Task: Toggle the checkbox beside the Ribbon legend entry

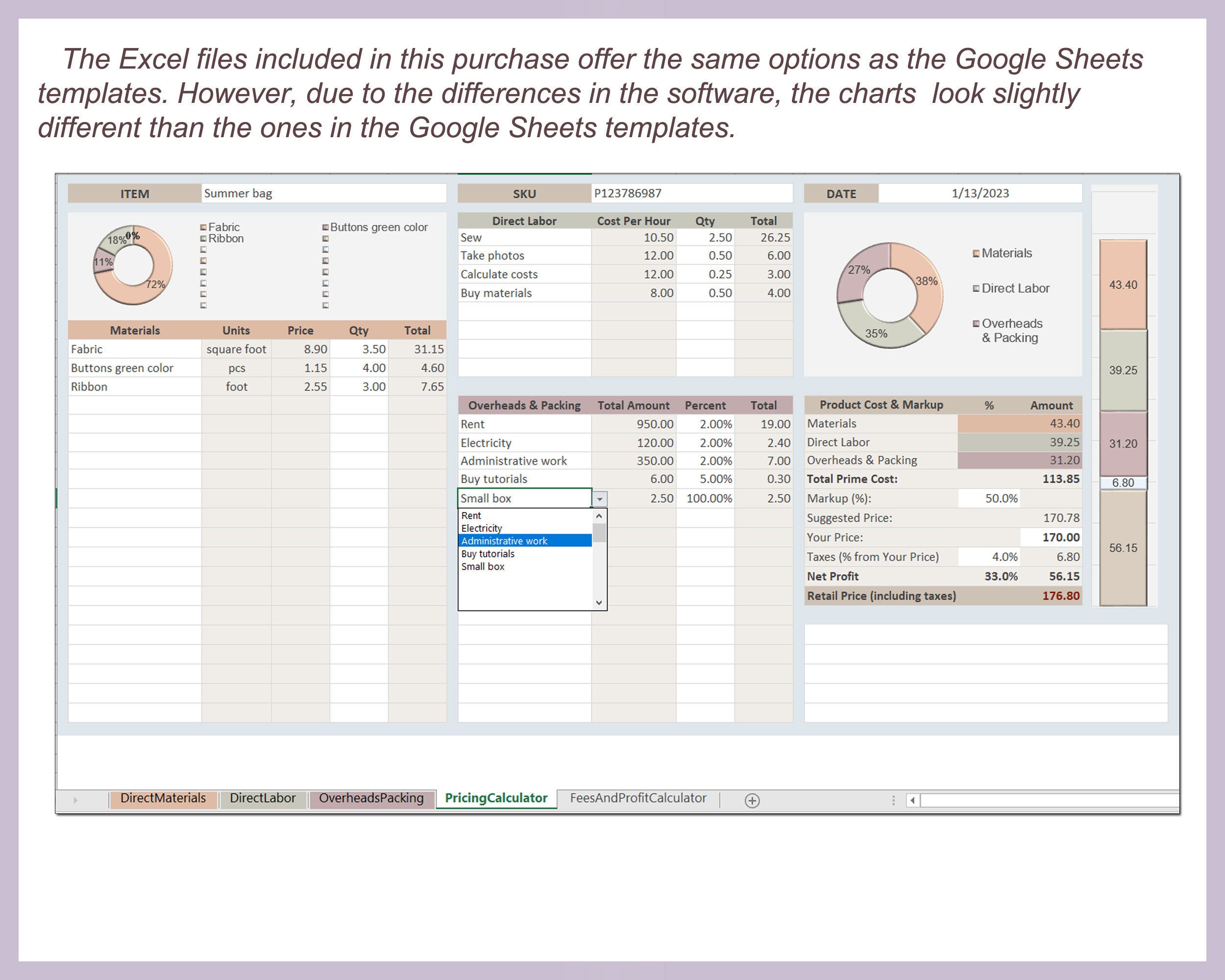Action: (202, 239)
